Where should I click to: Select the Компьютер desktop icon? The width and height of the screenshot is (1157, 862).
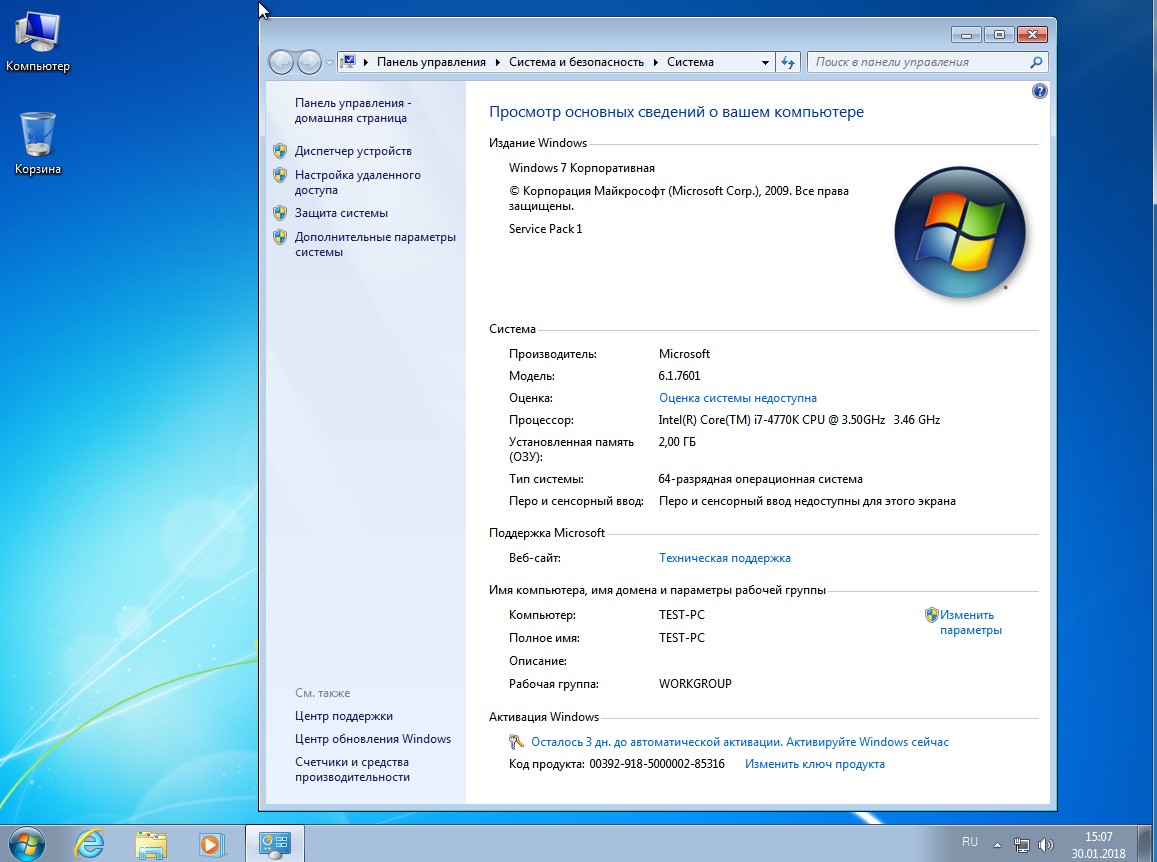[x=38, y=42]
